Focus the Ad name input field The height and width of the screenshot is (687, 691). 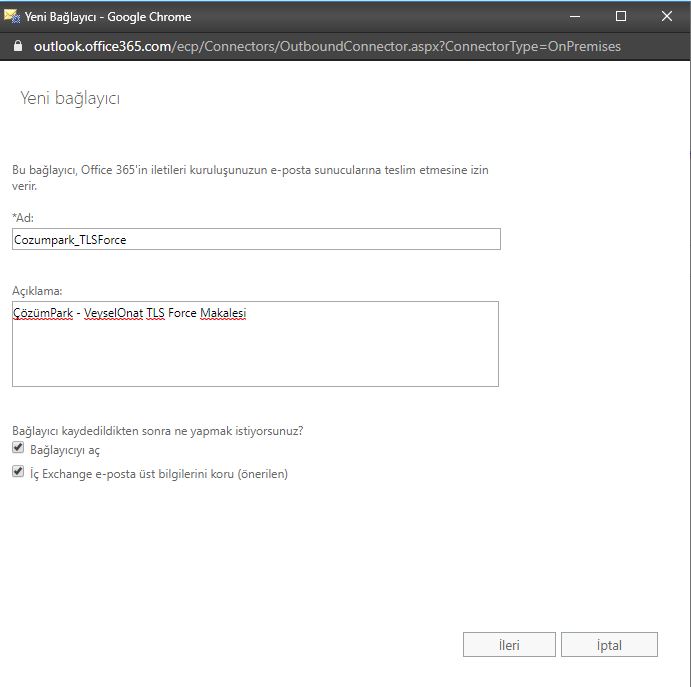coord(256,239)
